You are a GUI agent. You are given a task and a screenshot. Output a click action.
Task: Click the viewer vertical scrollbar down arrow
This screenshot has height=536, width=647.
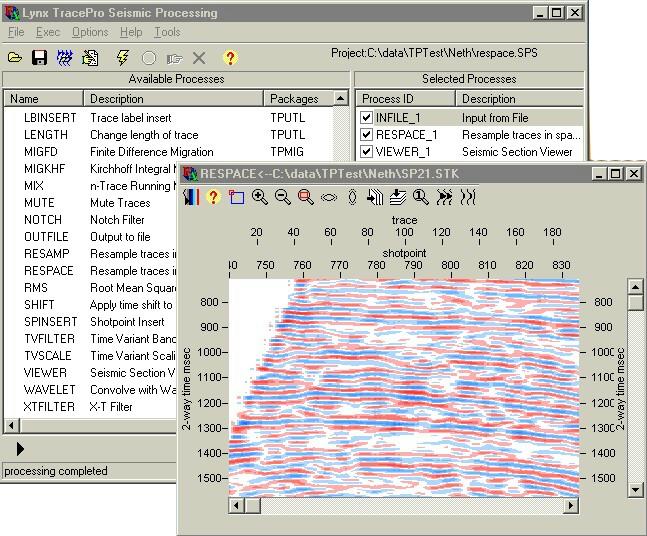click(x=635, y=490)
